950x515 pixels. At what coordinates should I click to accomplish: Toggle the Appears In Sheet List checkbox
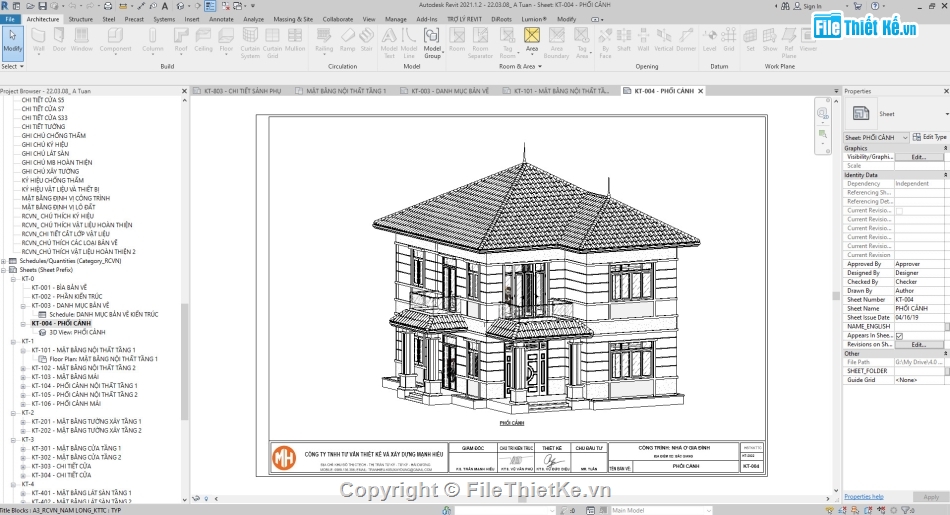(x=899, y=336)
